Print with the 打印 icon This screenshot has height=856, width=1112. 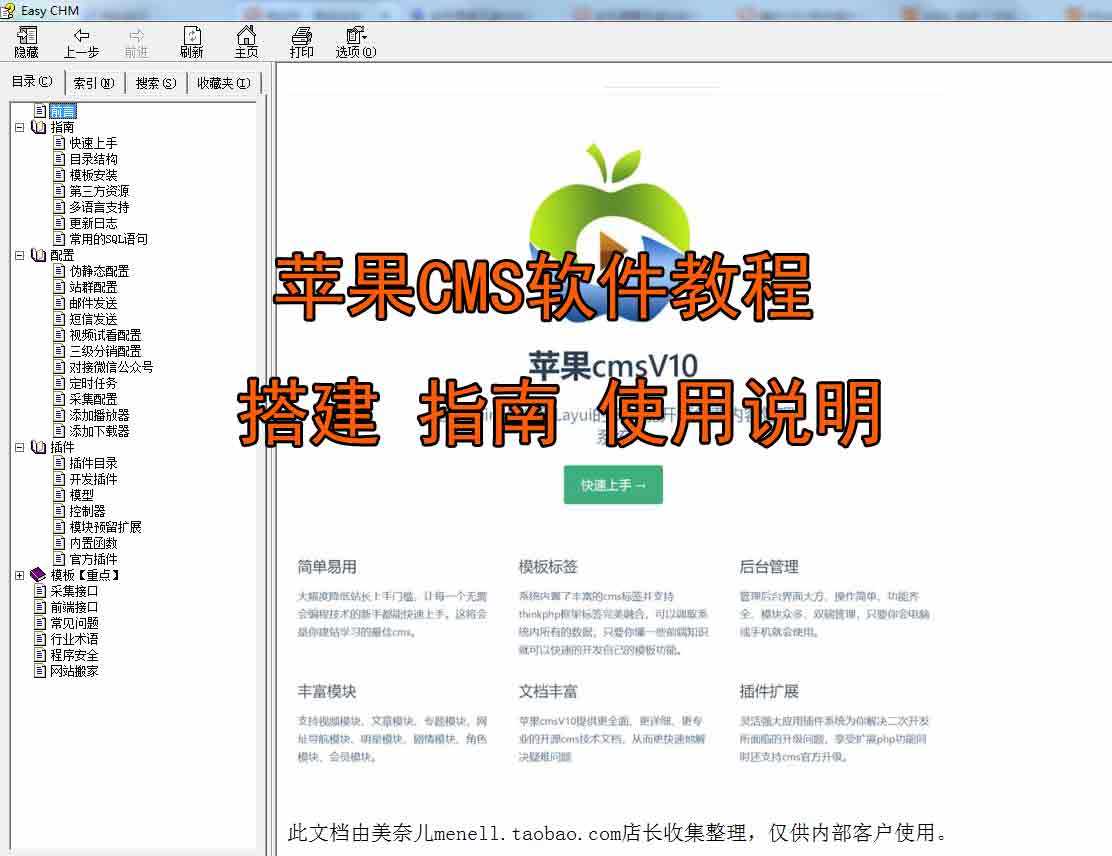click(301, 42)
